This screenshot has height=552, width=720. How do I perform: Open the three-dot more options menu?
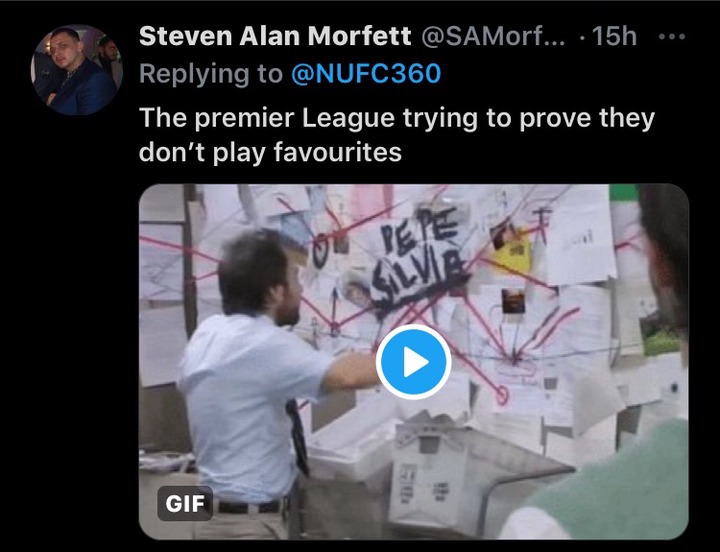click(672, 36)
